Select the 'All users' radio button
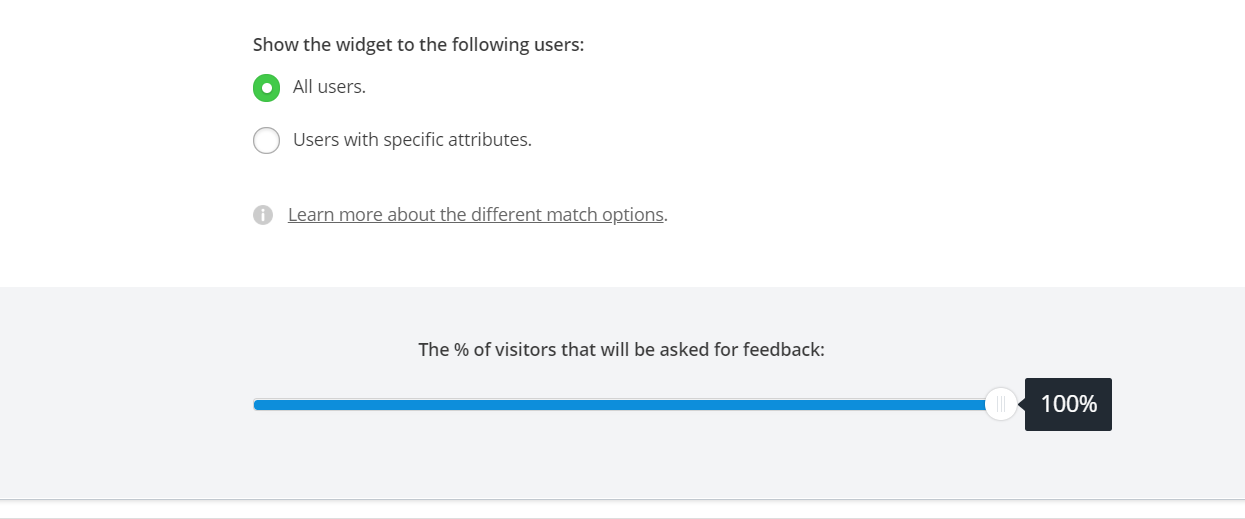 pyautogui.click(x=266, y=88)
